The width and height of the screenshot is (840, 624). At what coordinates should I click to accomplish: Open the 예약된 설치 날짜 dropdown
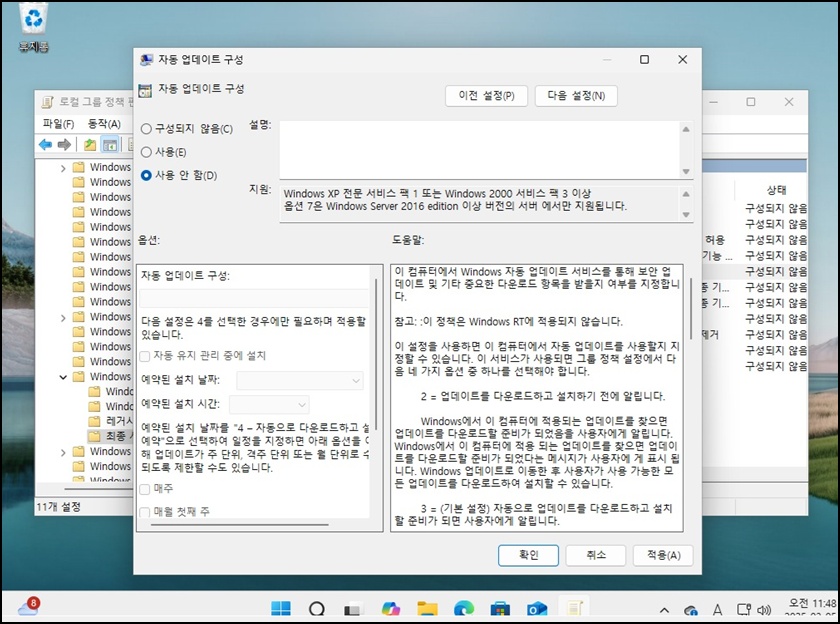click(300, 380)
